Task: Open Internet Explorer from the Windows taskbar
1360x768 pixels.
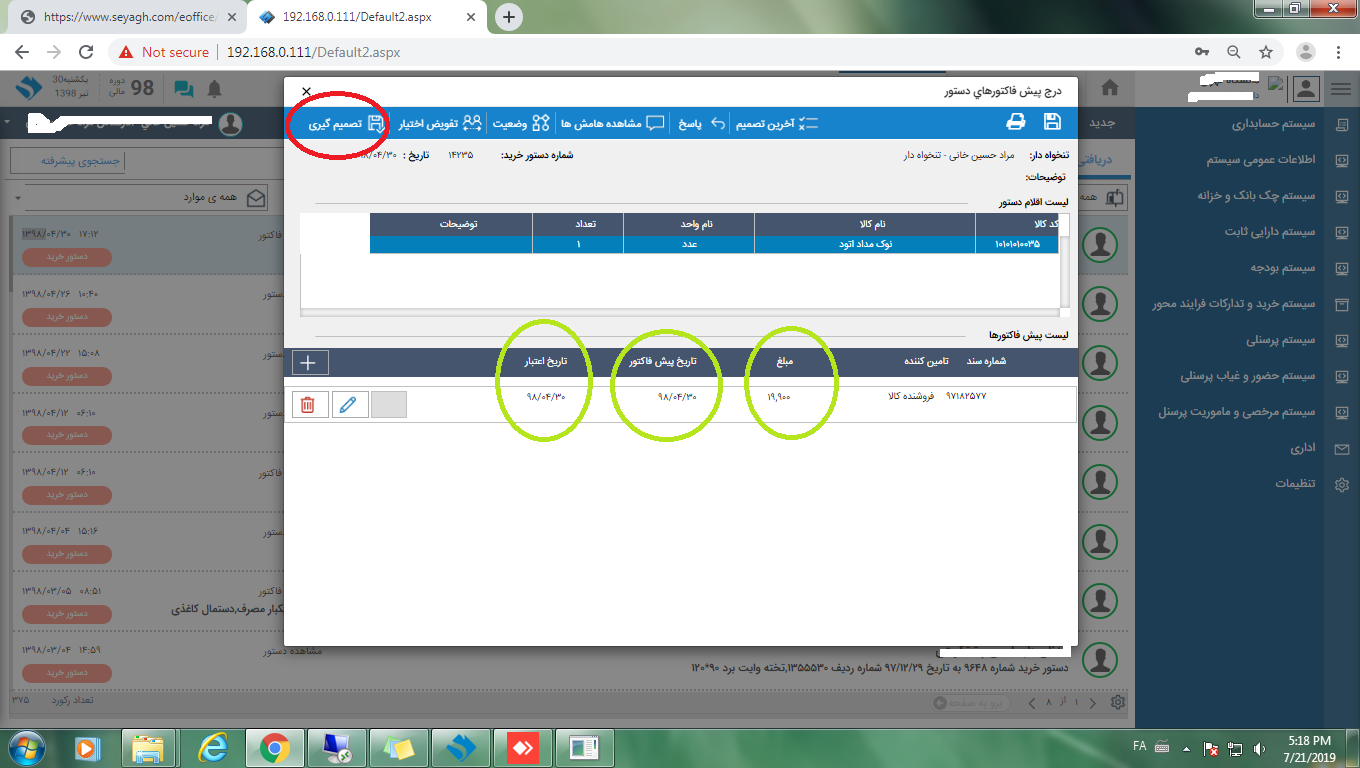Action: (x=211, y=746)
